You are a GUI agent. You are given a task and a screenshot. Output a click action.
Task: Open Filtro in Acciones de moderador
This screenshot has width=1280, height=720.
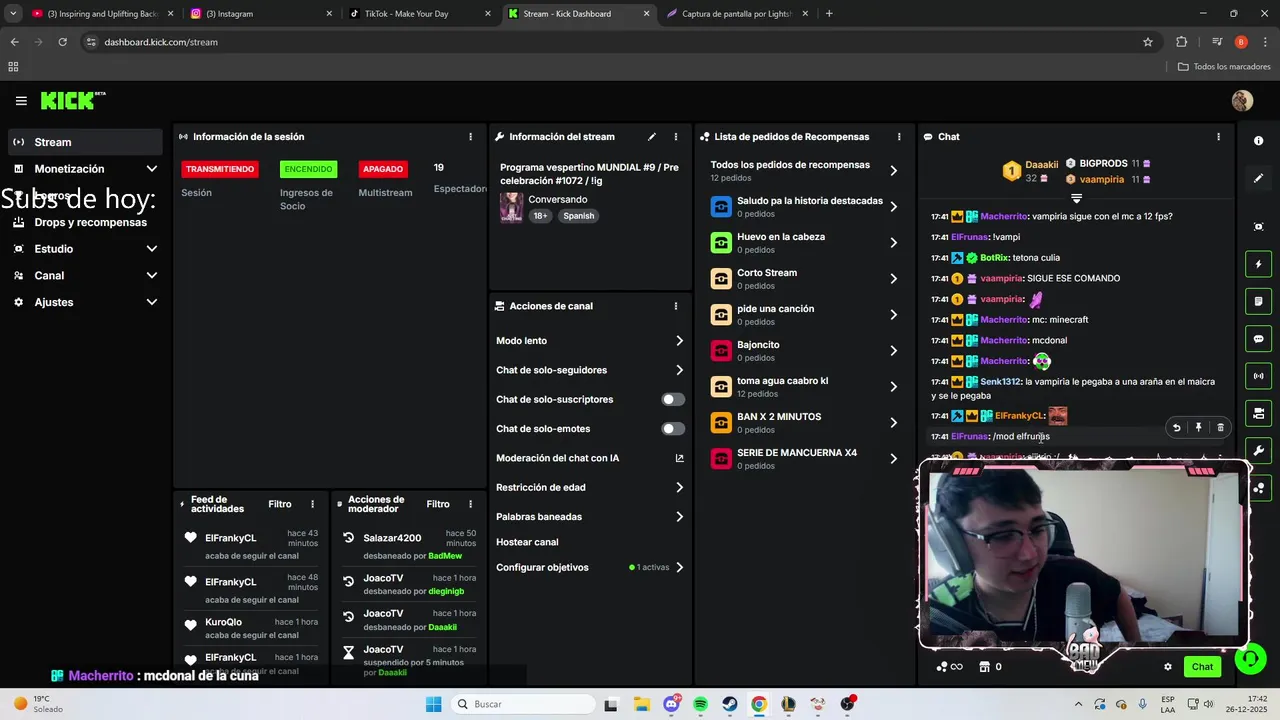pos(438,504)
